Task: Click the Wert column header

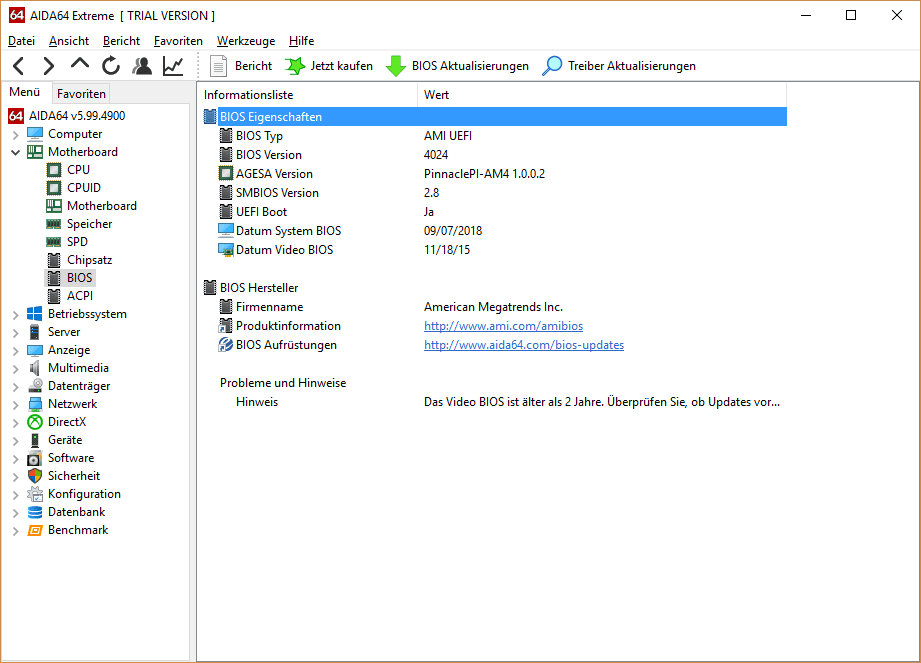Action: pos(601,95)
